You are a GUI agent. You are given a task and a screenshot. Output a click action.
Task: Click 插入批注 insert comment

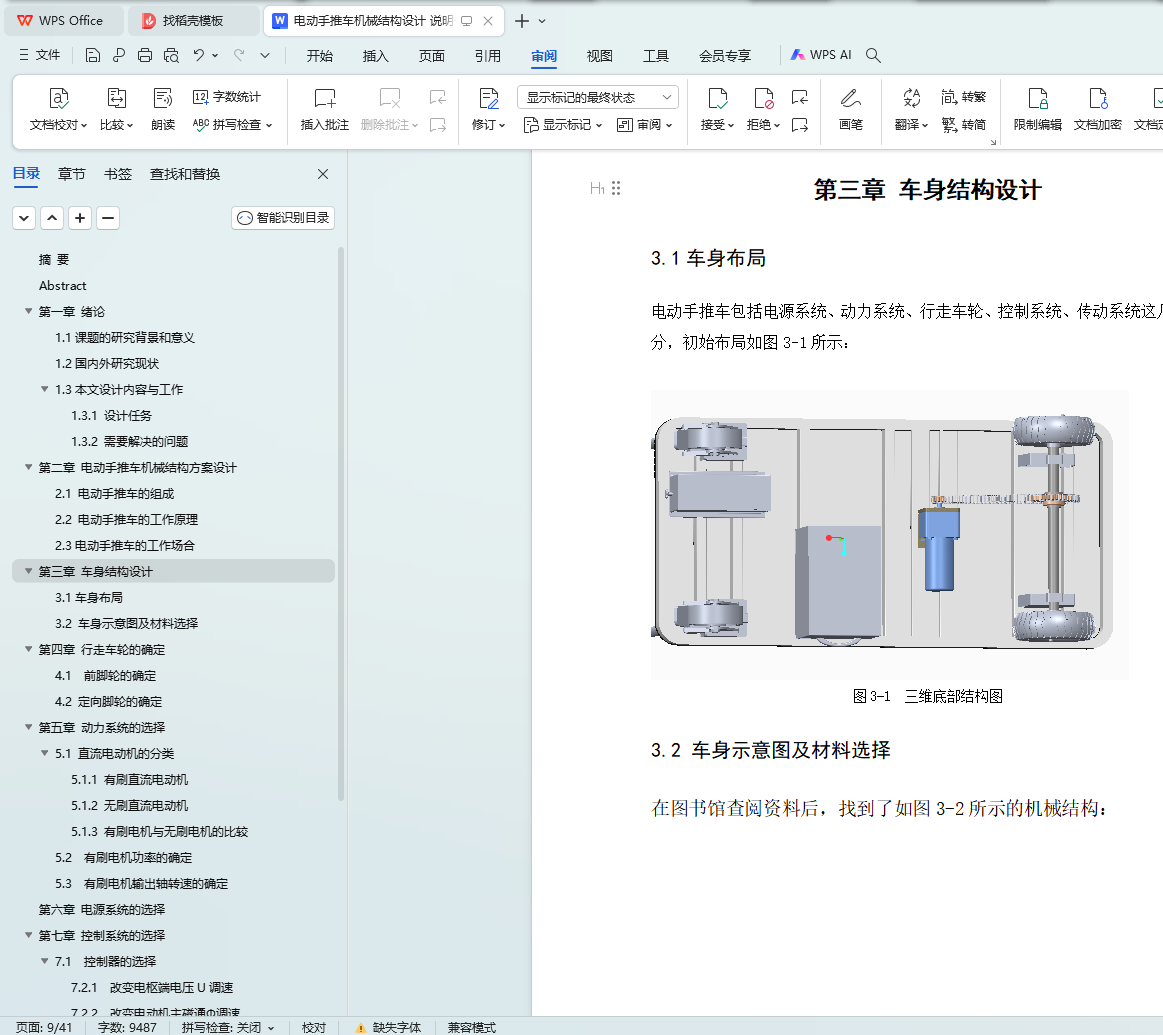(x=324, y=109)
